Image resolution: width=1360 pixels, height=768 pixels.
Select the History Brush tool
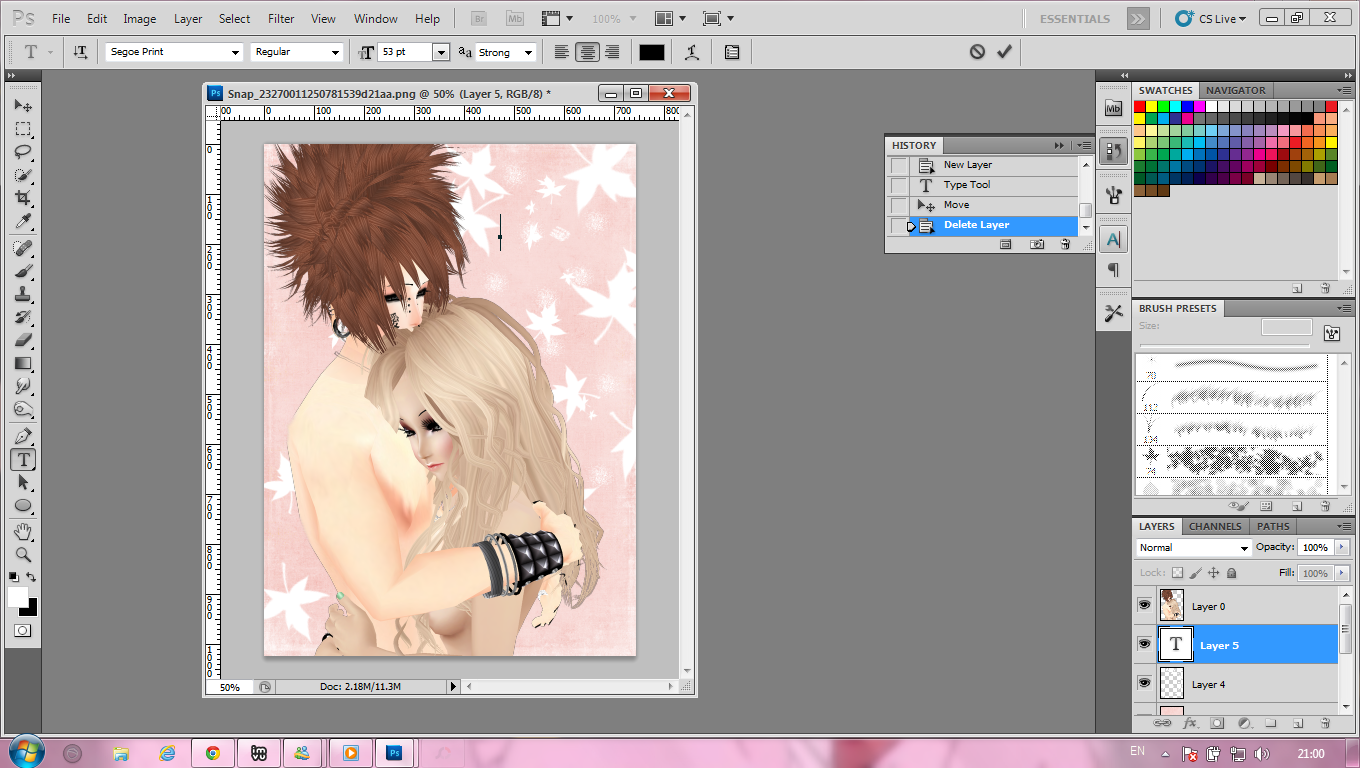click(x=23, y=317)
